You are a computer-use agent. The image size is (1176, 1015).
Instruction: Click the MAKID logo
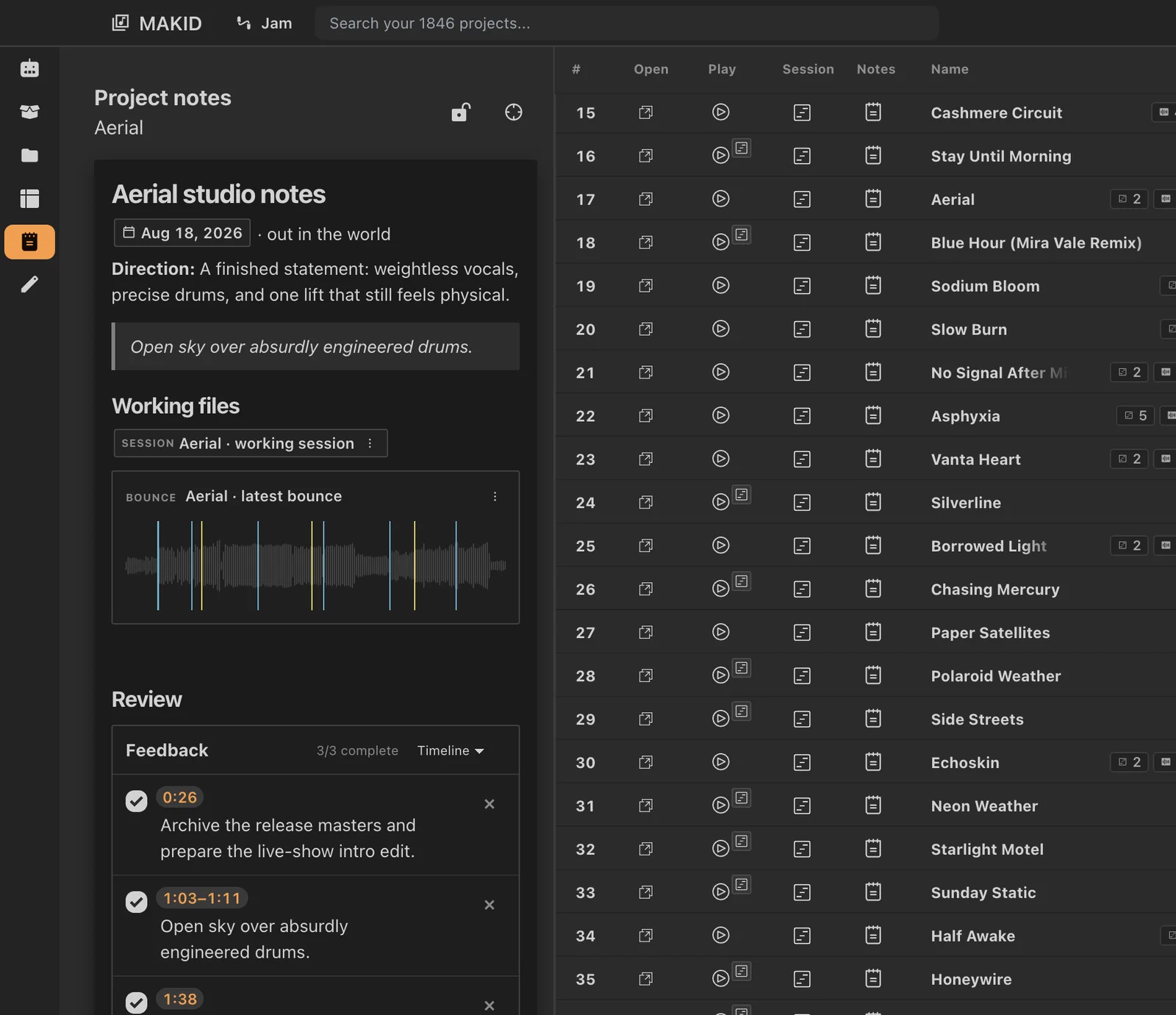[x=157, y=24]
